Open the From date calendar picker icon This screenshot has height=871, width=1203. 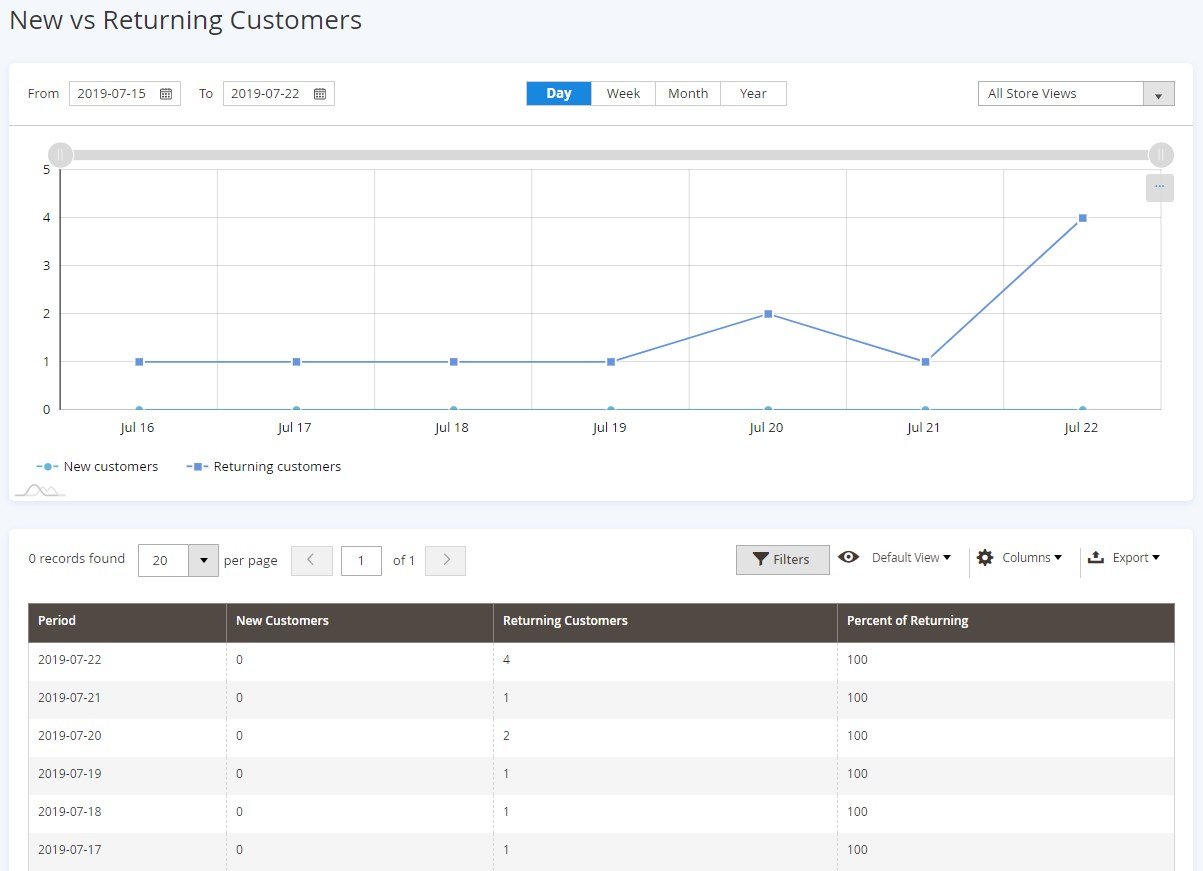[x=166, y=94]
